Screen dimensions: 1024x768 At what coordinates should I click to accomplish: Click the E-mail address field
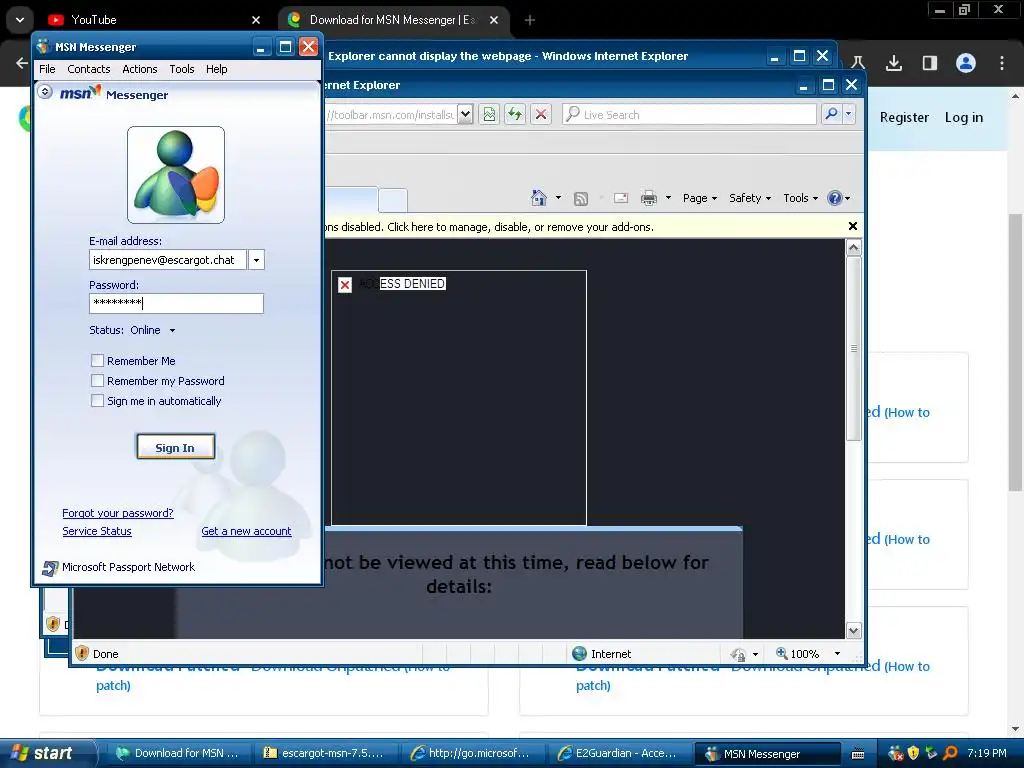(x=168, y=260)
